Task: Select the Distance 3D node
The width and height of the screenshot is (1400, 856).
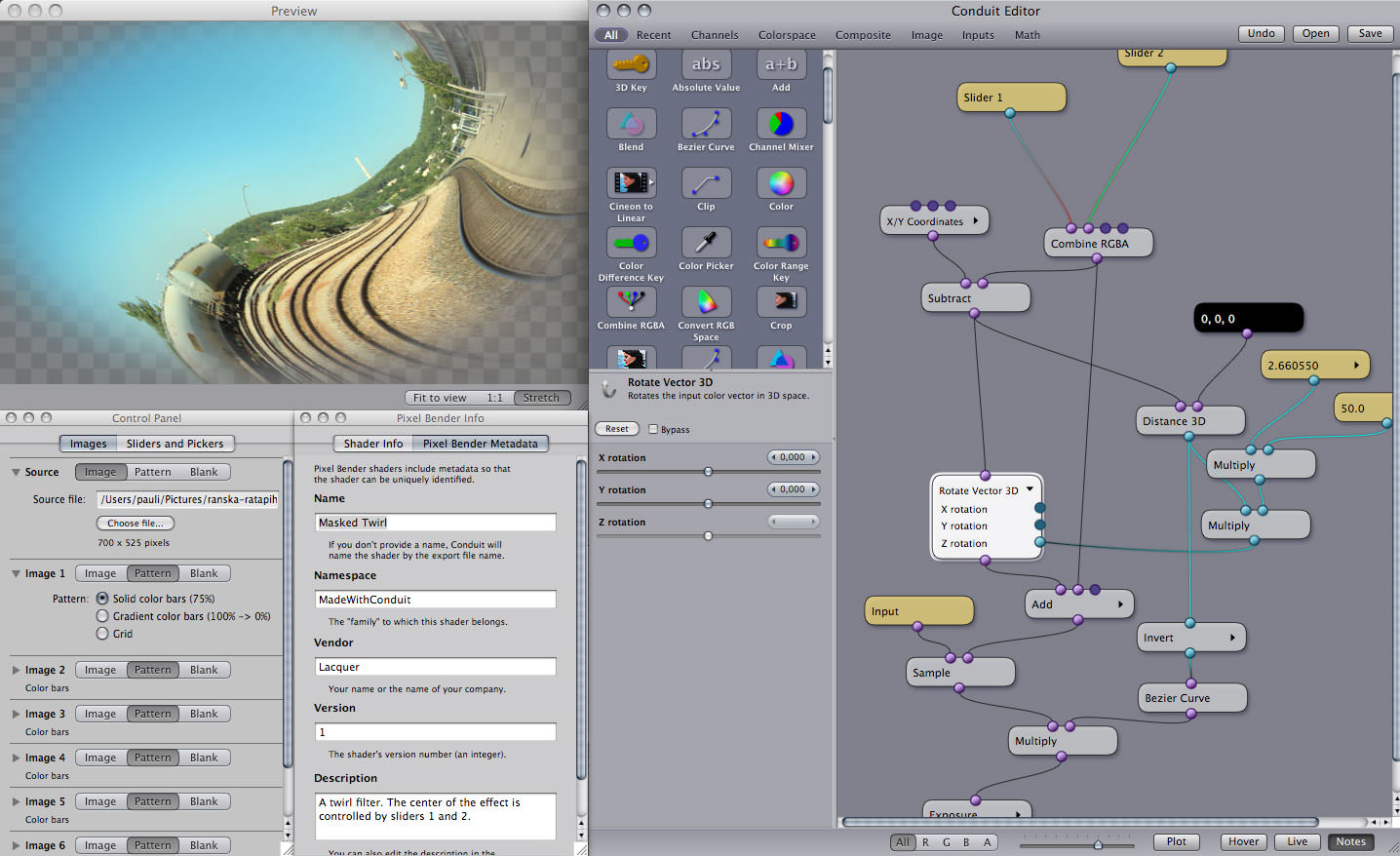Action: point(1190,421)
